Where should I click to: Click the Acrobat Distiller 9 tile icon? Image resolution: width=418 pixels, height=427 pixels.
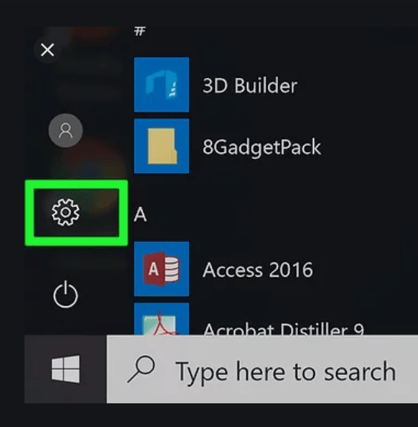pyautogui.click(x=161, y=319)
